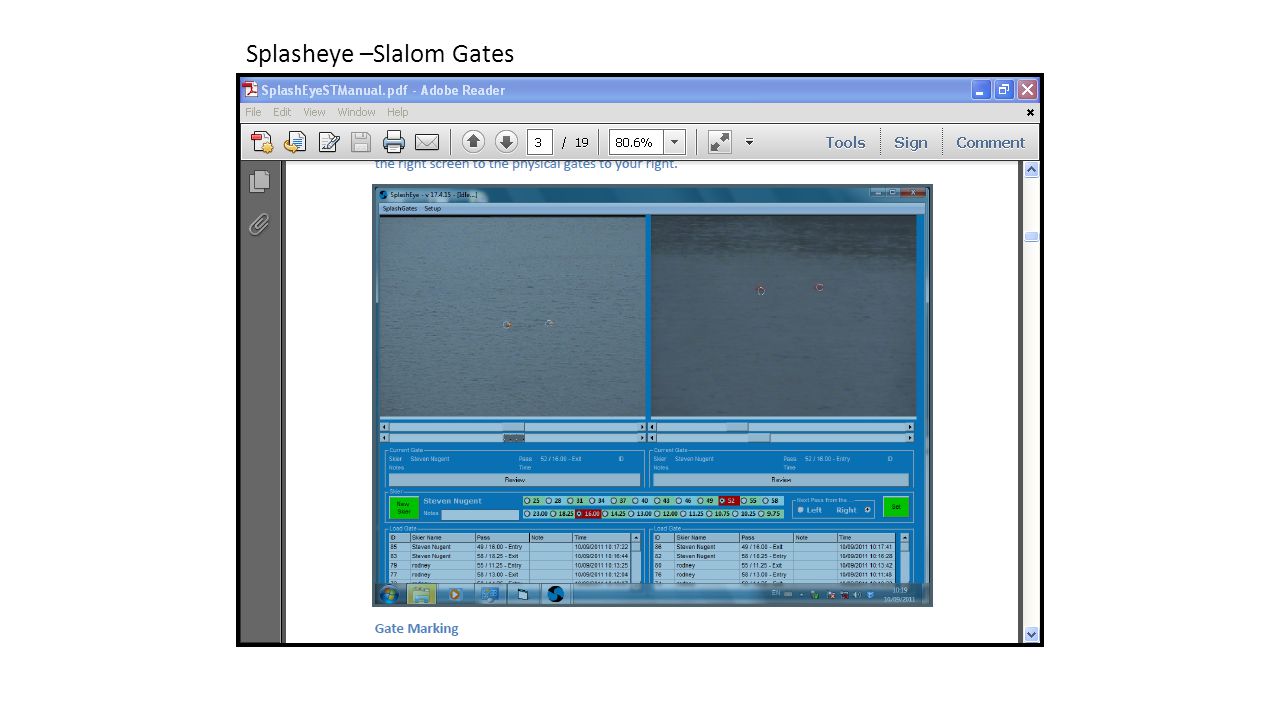
Task: Click the second toolbar icon with orange arrow
Action: tap(295, 142)
